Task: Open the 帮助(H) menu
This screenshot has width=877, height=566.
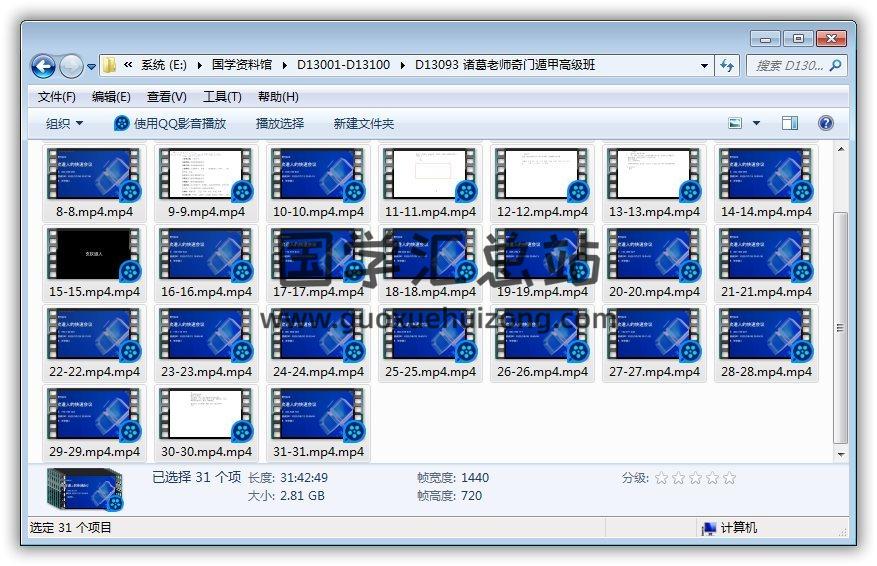Action: (x=278, y=97)
